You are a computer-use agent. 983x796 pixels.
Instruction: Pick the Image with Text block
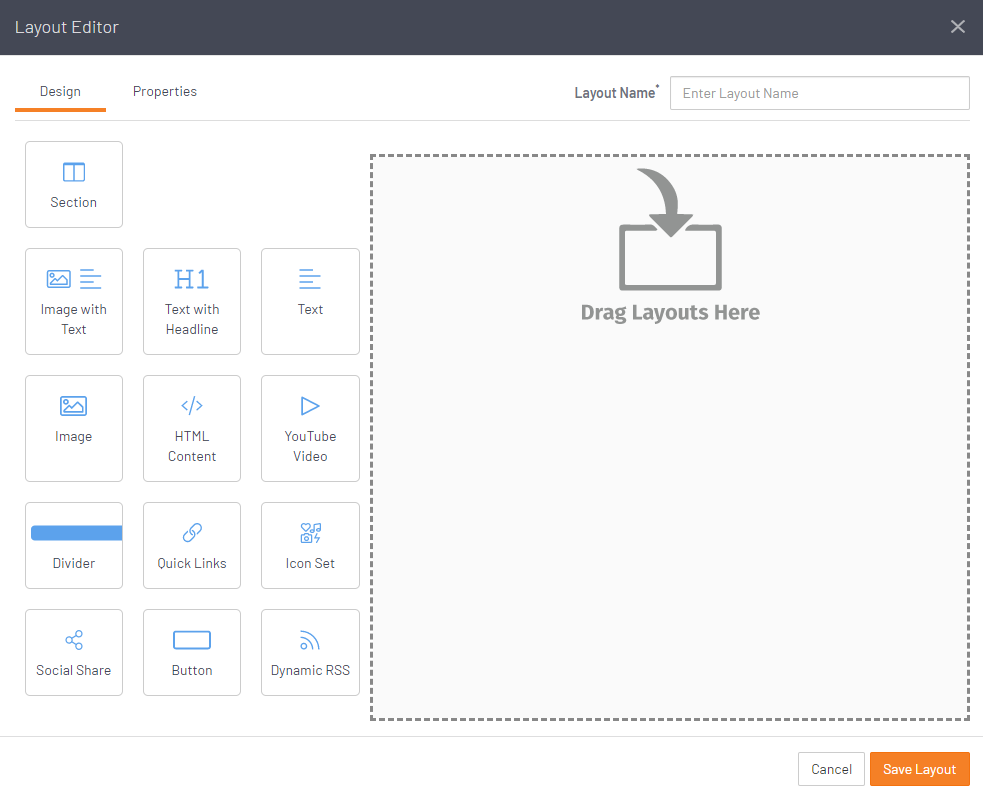74,301
